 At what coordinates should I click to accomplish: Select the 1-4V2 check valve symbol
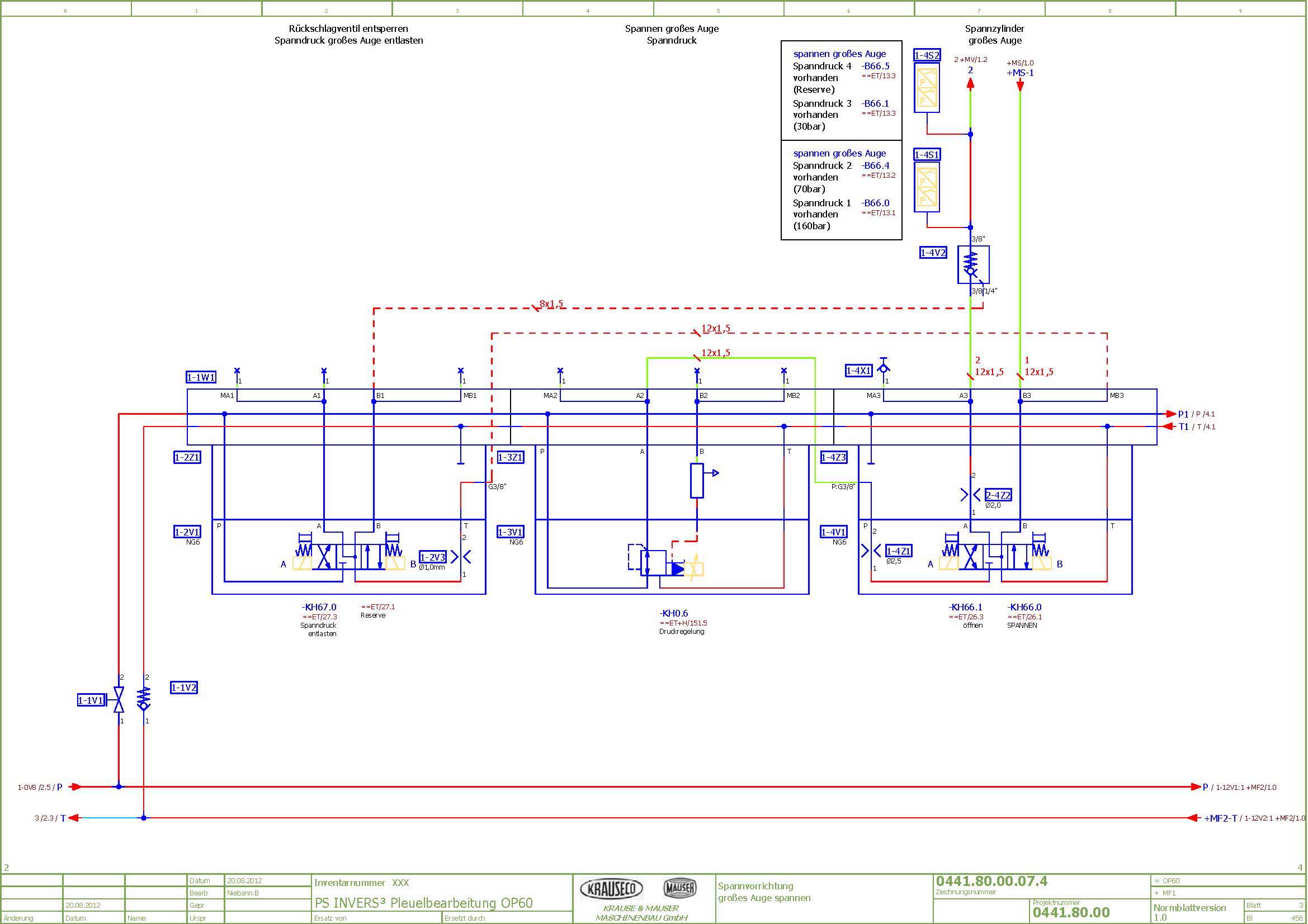click(x=972, y=264)
